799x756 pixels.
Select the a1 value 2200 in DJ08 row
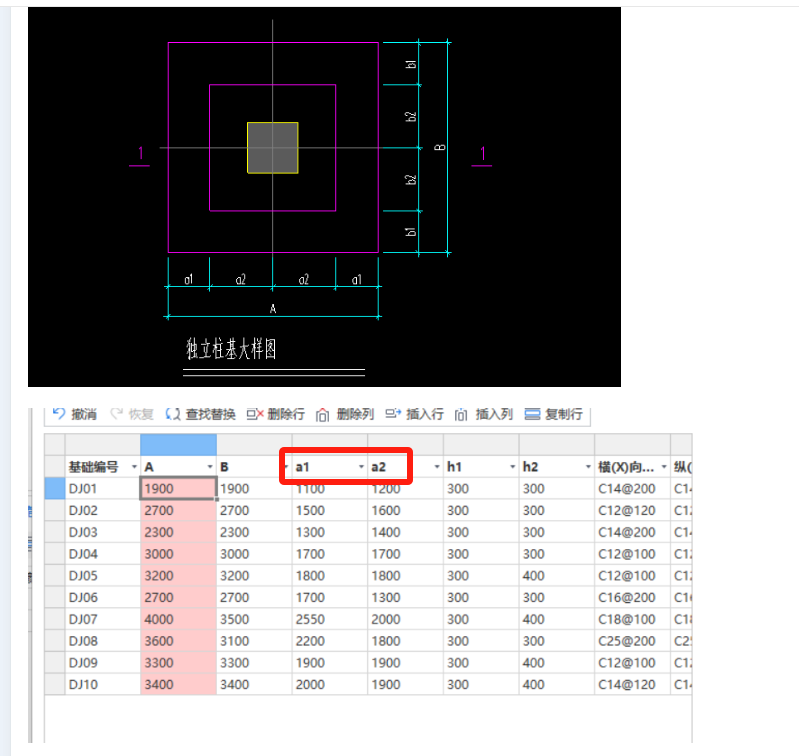[330, 641]
